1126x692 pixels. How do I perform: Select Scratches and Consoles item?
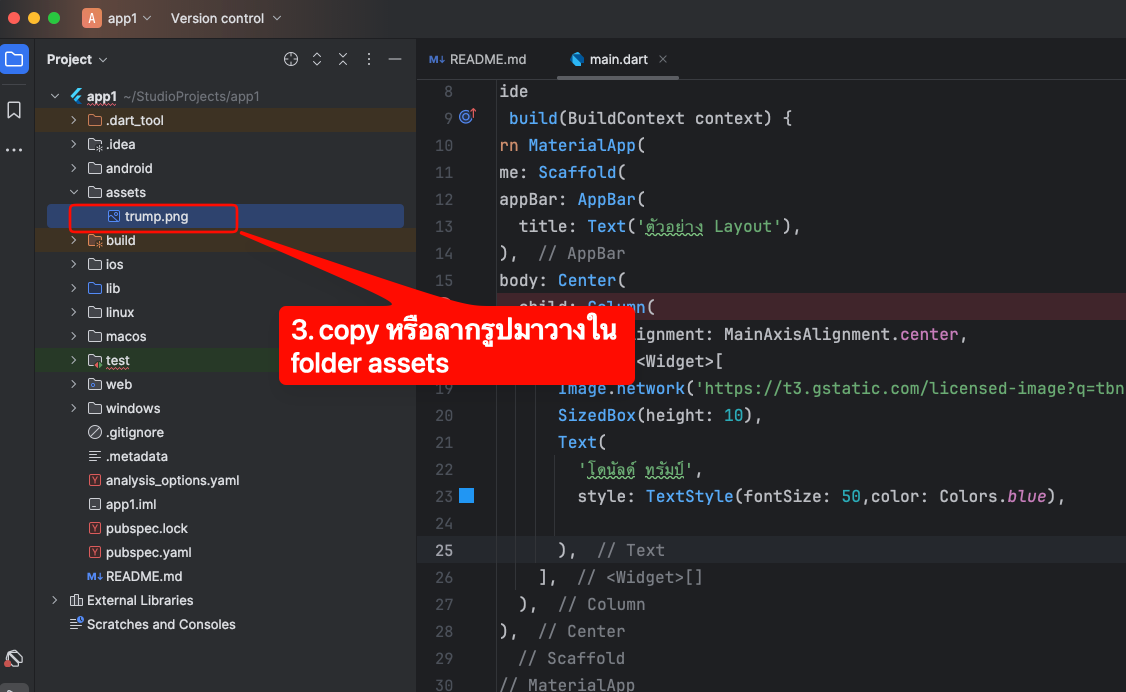161,625
